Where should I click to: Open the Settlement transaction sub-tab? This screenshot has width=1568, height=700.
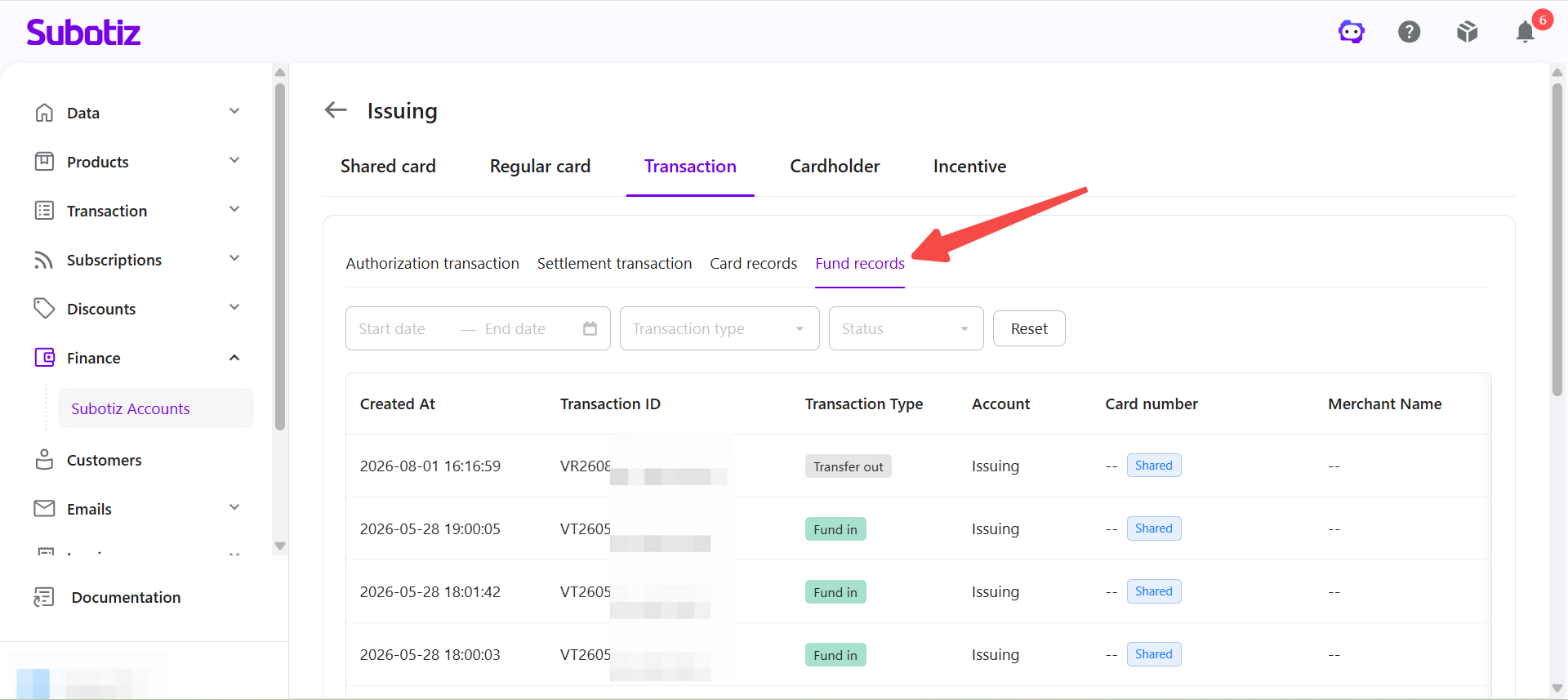point(614,264)
